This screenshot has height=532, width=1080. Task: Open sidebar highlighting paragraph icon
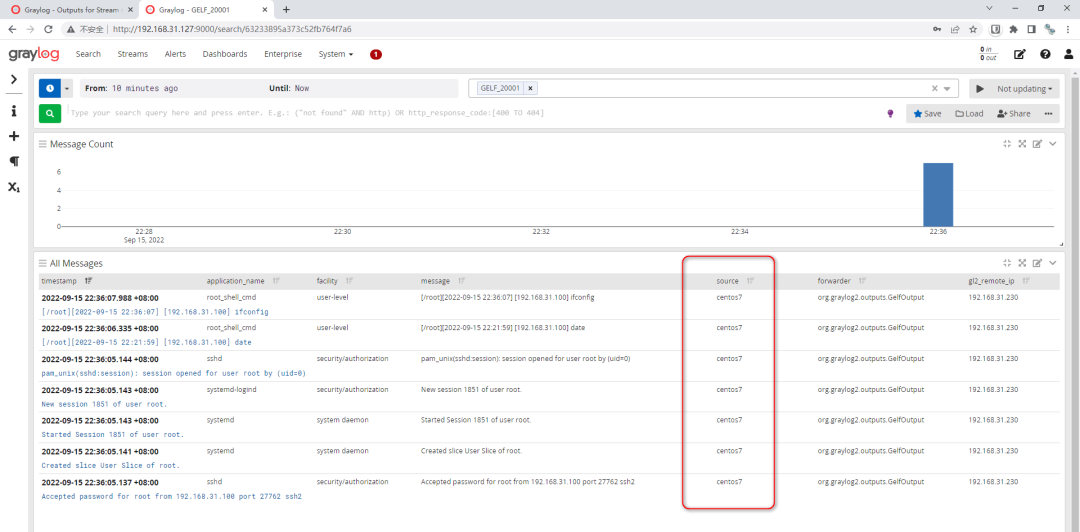tap(13, 161)
